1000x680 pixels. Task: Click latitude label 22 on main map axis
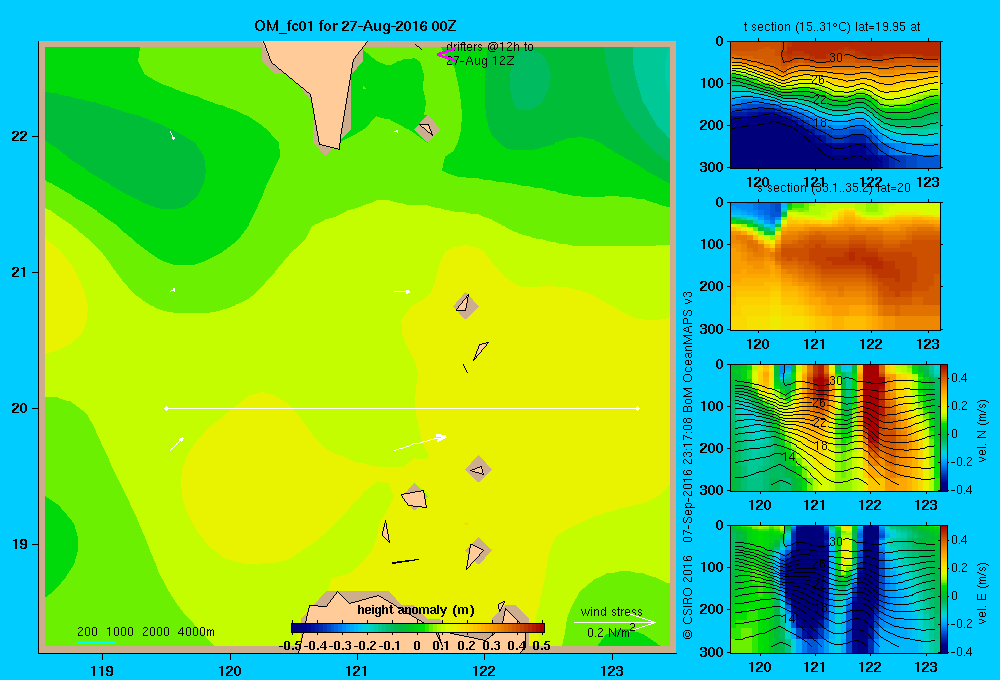[x=20, y=136]
